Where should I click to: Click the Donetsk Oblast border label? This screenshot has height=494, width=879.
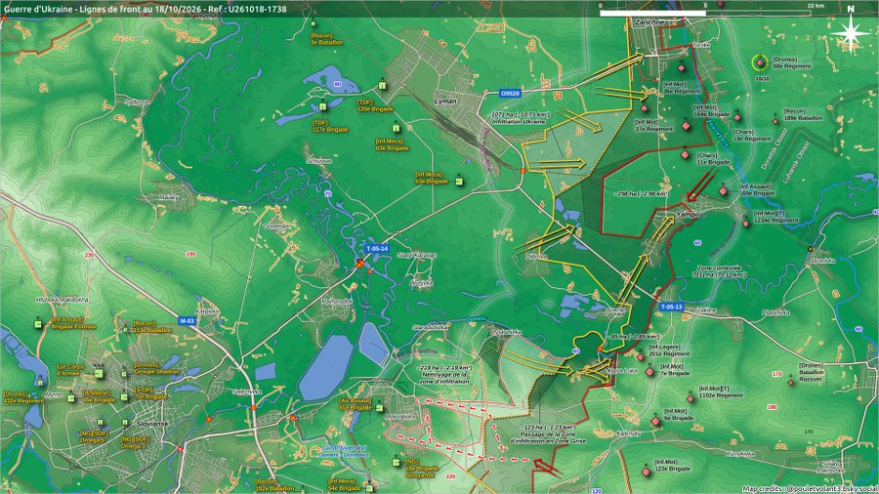774,149
